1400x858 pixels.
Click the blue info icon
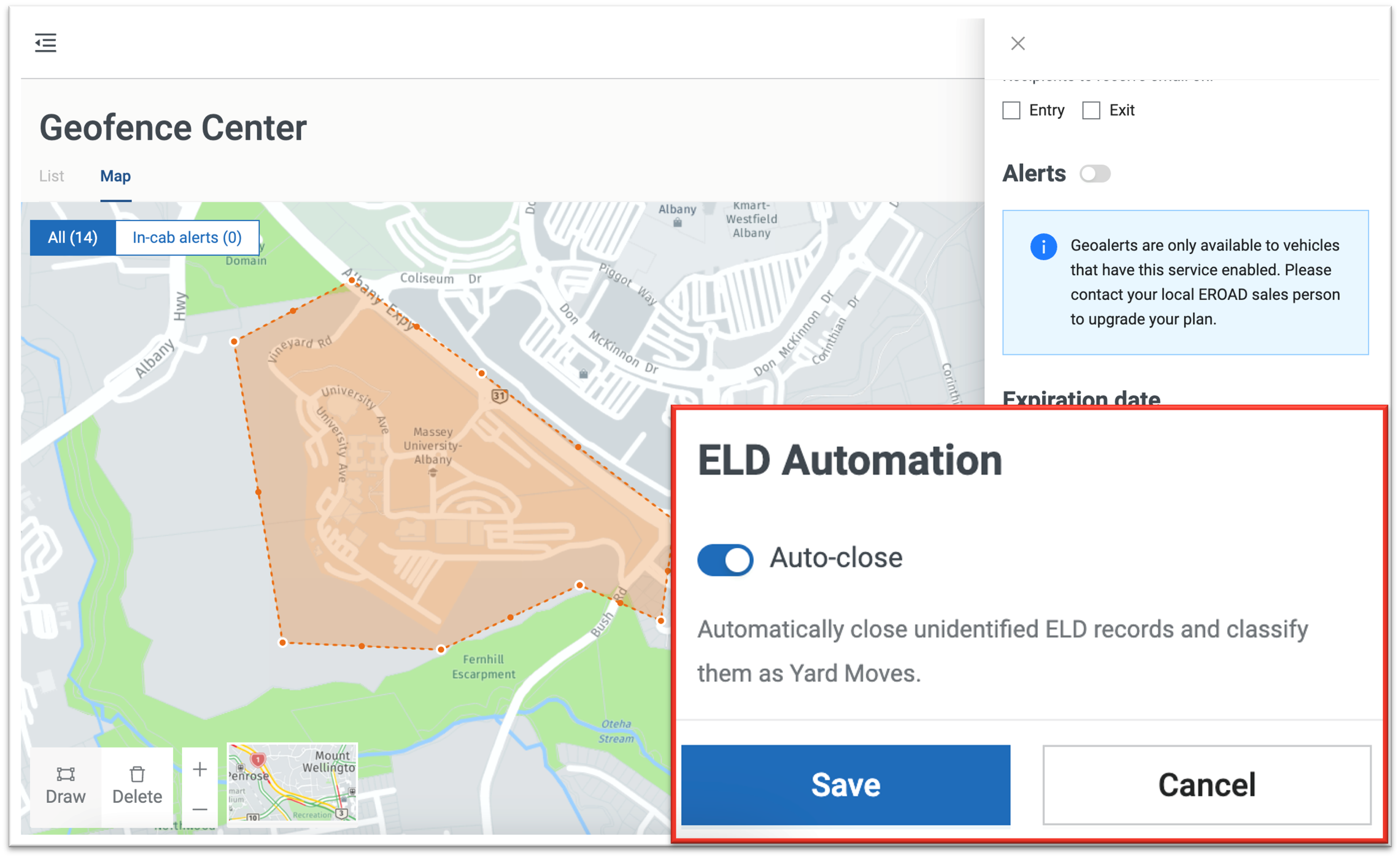point(1043,247)
